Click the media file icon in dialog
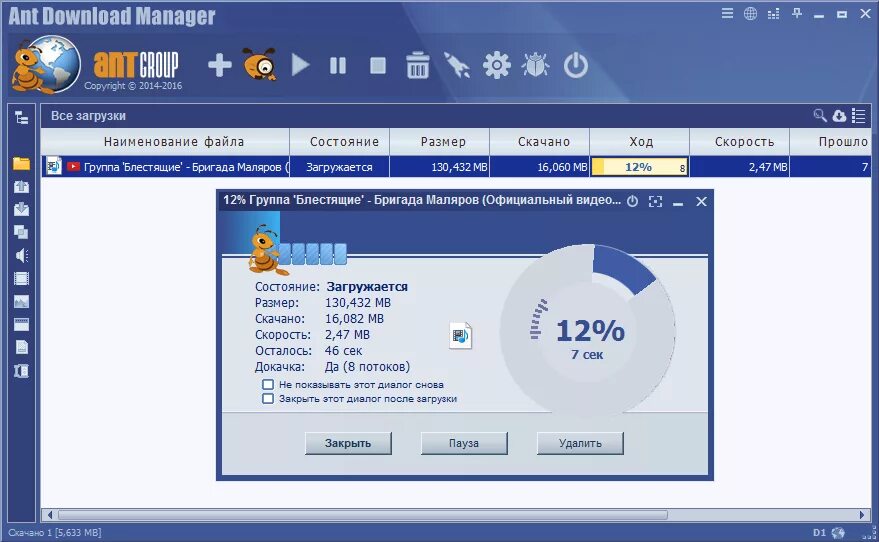The height and width of the screenshot is (542, 879). point(461,336)
